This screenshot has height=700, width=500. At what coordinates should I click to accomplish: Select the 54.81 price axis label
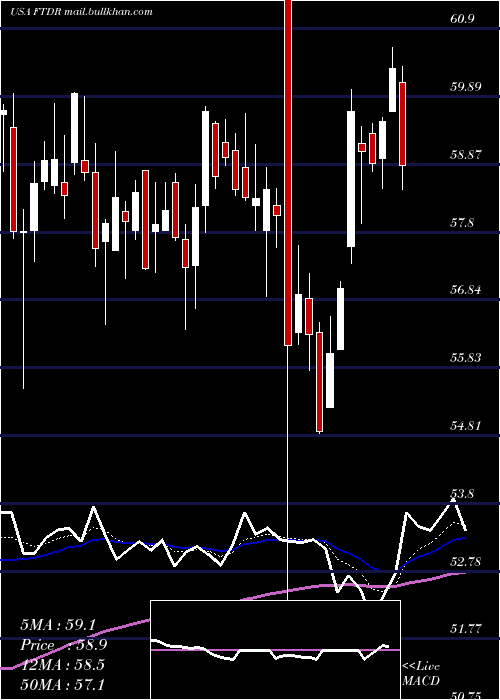(466, 426)
